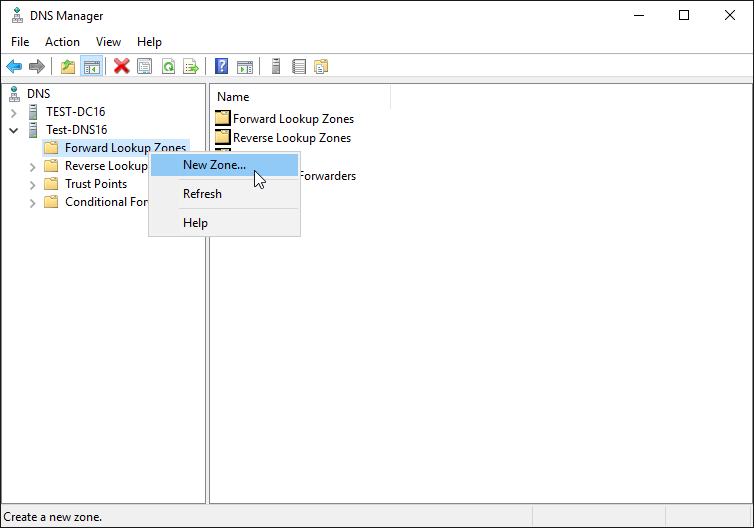This screenshot has height=528, width=754.
Task: Minimize the DNS Manager window
Action: (x=639, y=15)
